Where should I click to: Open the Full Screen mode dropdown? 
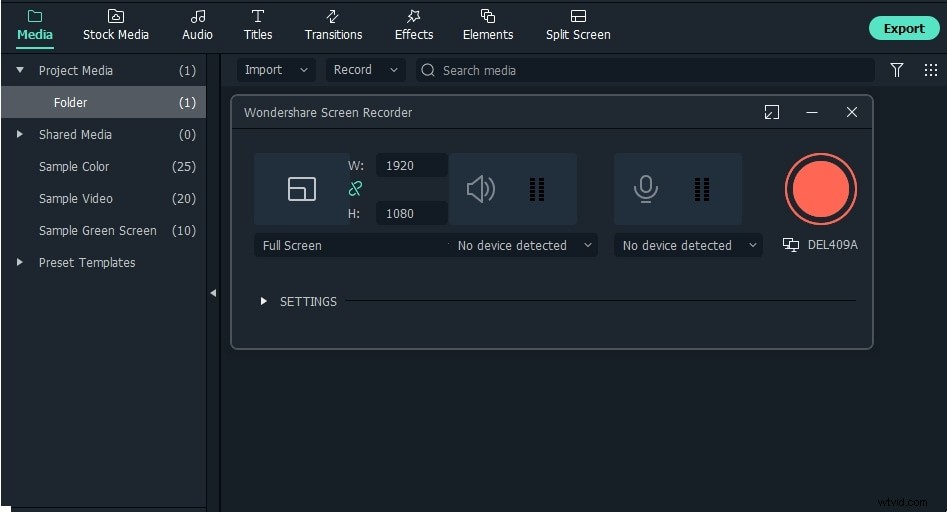[x=351, y=245]
